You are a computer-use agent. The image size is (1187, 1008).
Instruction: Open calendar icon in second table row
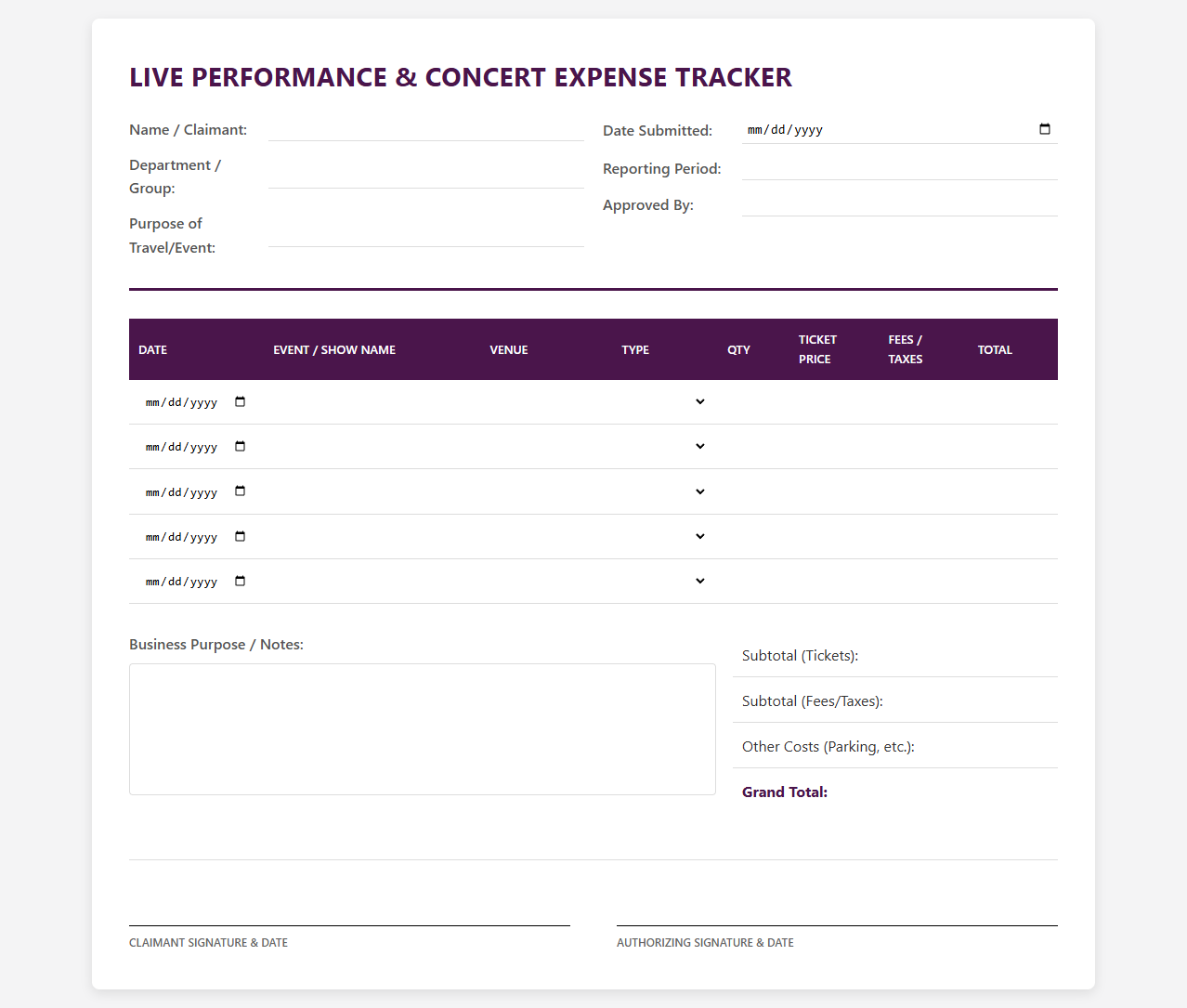tap(241, 446)
